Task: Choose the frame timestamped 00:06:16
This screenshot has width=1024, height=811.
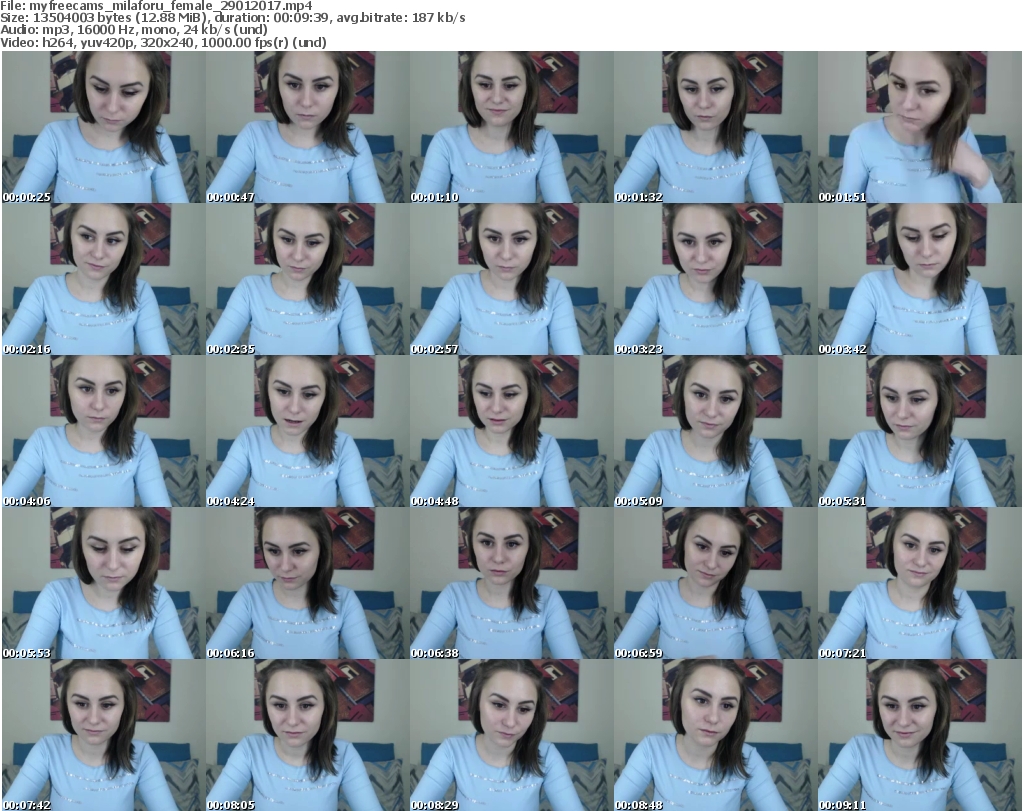Action: [x=308, y=583]
